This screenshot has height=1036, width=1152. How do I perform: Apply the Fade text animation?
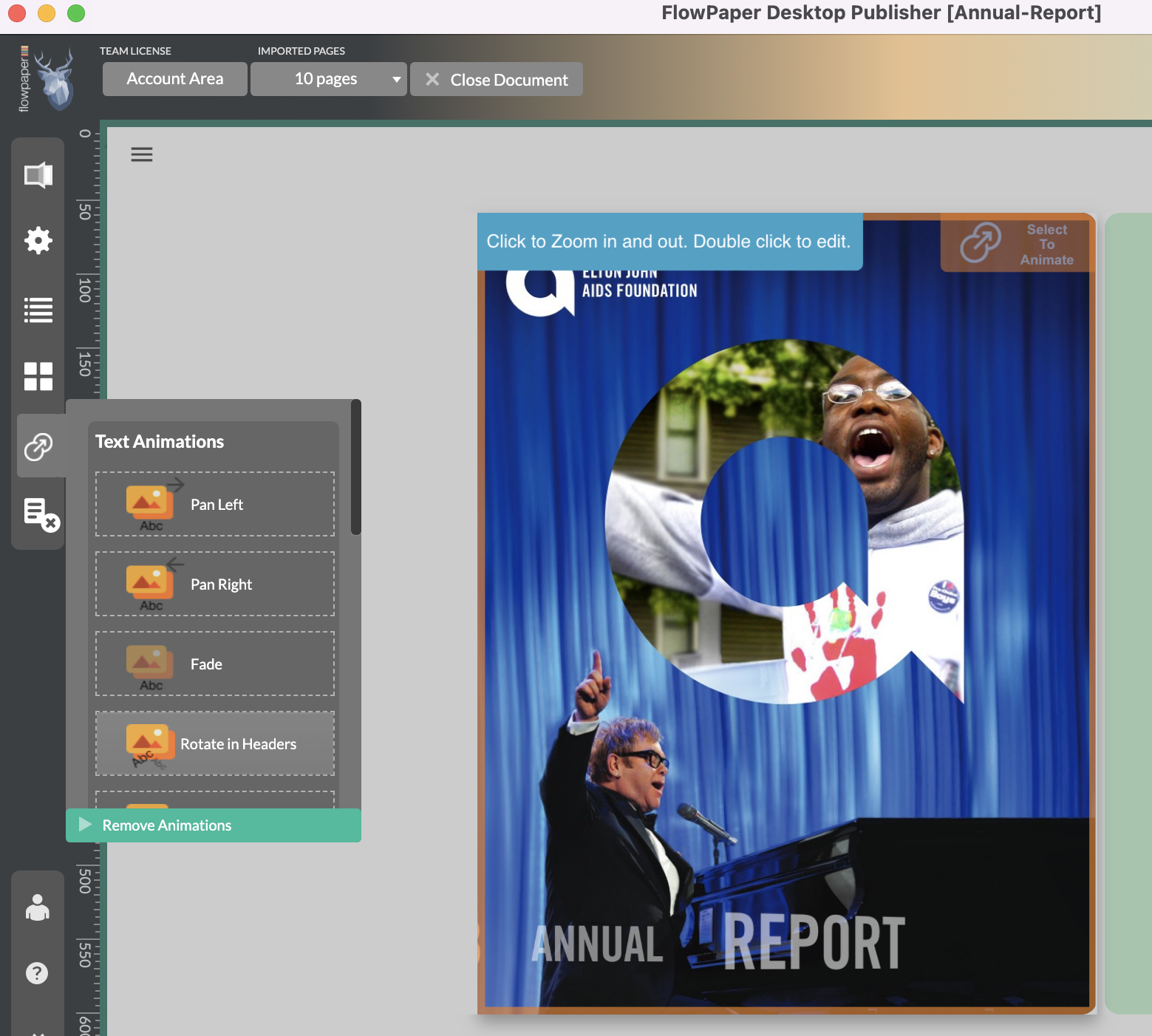point(215,664)
